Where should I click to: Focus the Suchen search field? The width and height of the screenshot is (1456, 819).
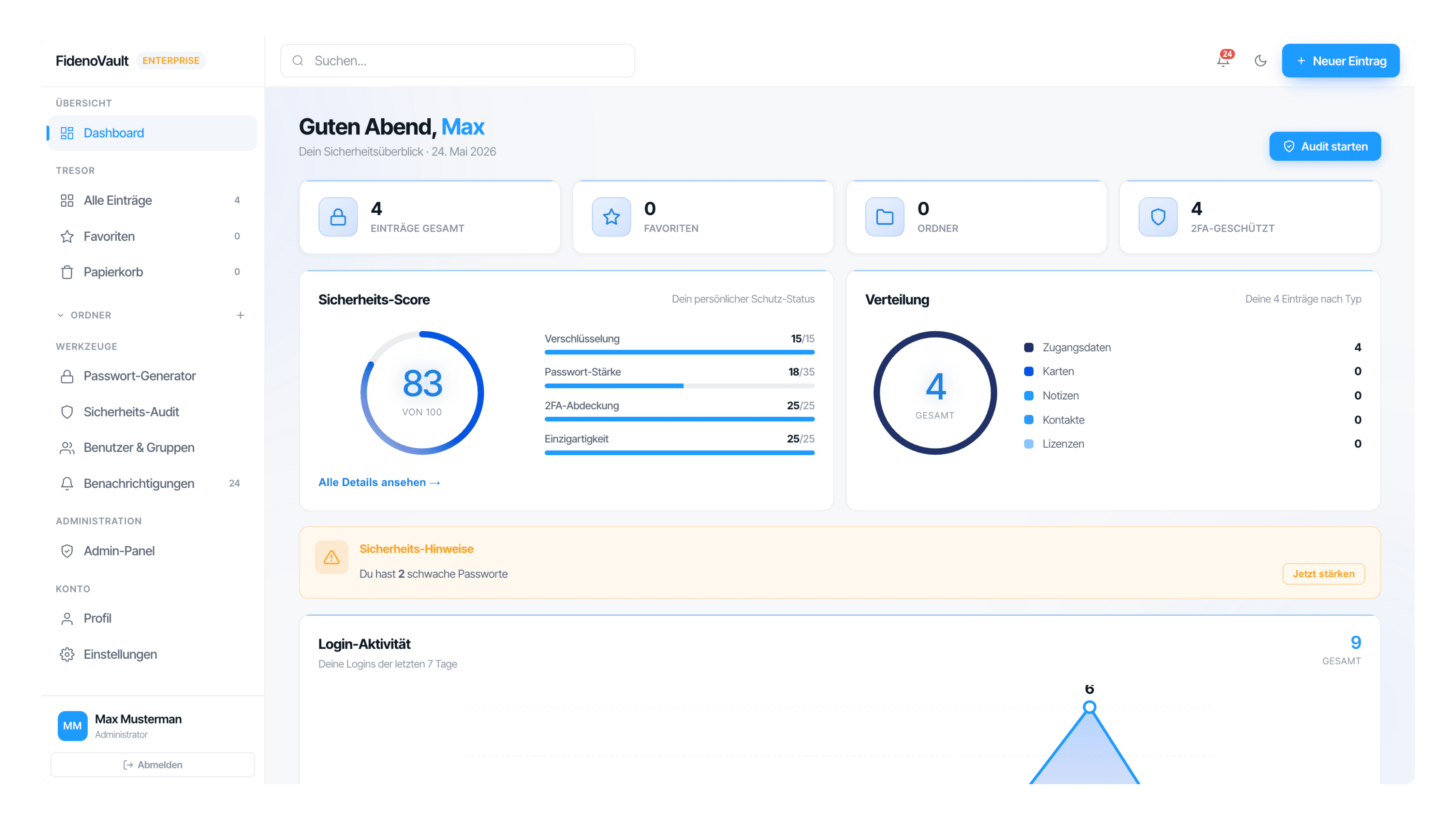click(457, 60)
